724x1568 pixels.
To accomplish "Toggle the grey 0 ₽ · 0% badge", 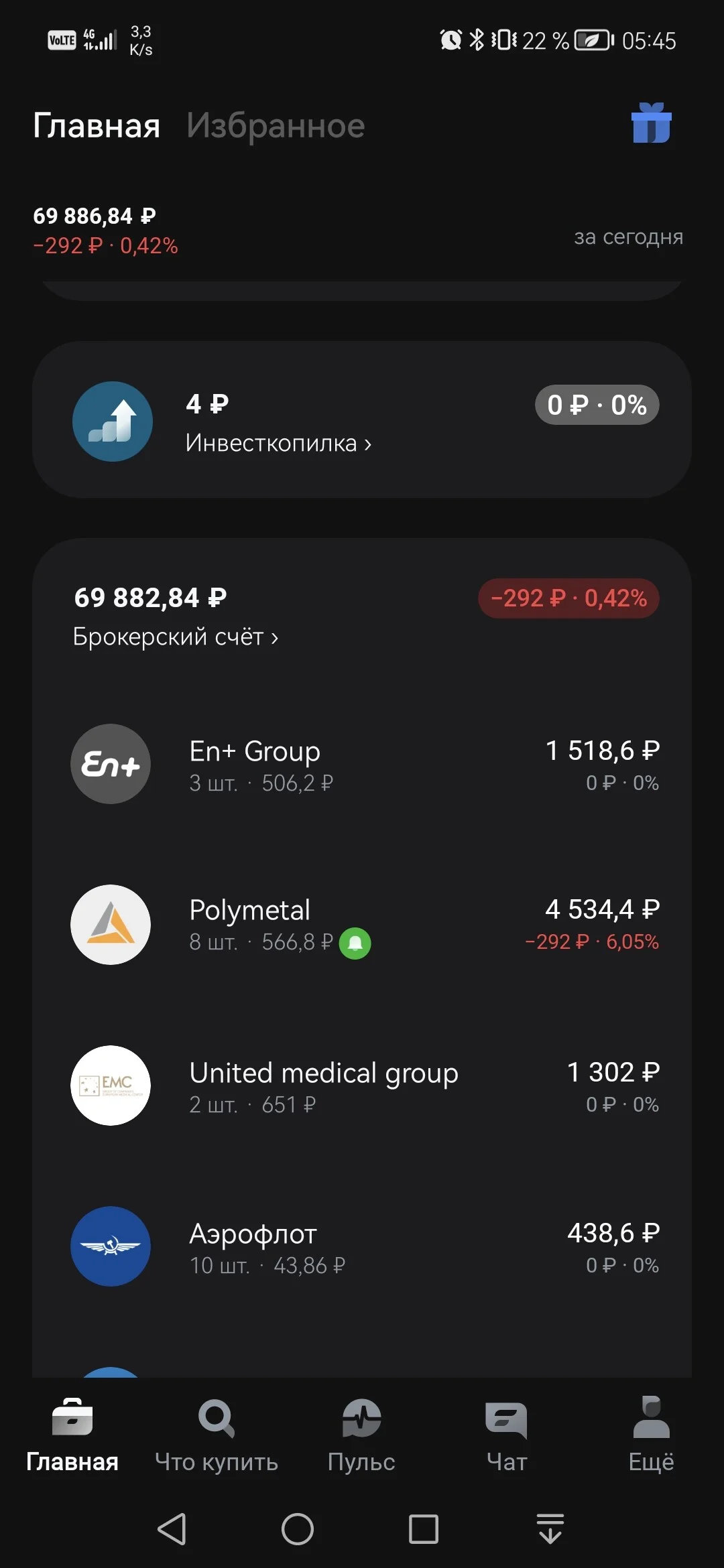I will pyautogui.click(x=597, y=405).
